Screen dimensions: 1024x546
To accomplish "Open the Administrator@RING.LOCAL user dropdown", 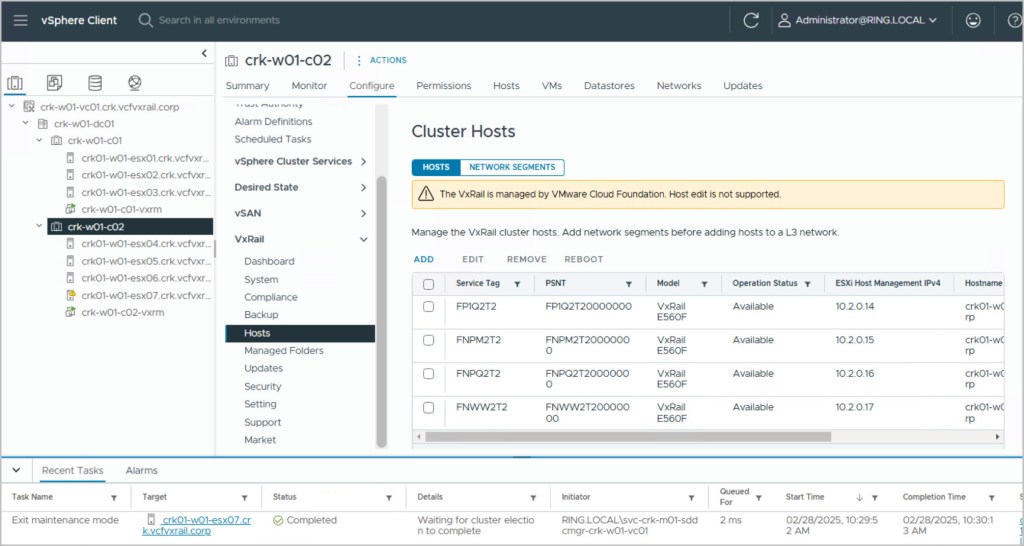I will [858, 20].
